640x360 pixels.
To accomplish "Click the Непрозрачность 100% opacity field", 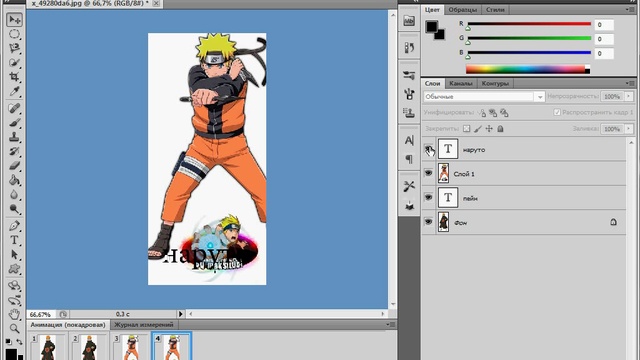I will pyautogui.click(x=612, y=96).
